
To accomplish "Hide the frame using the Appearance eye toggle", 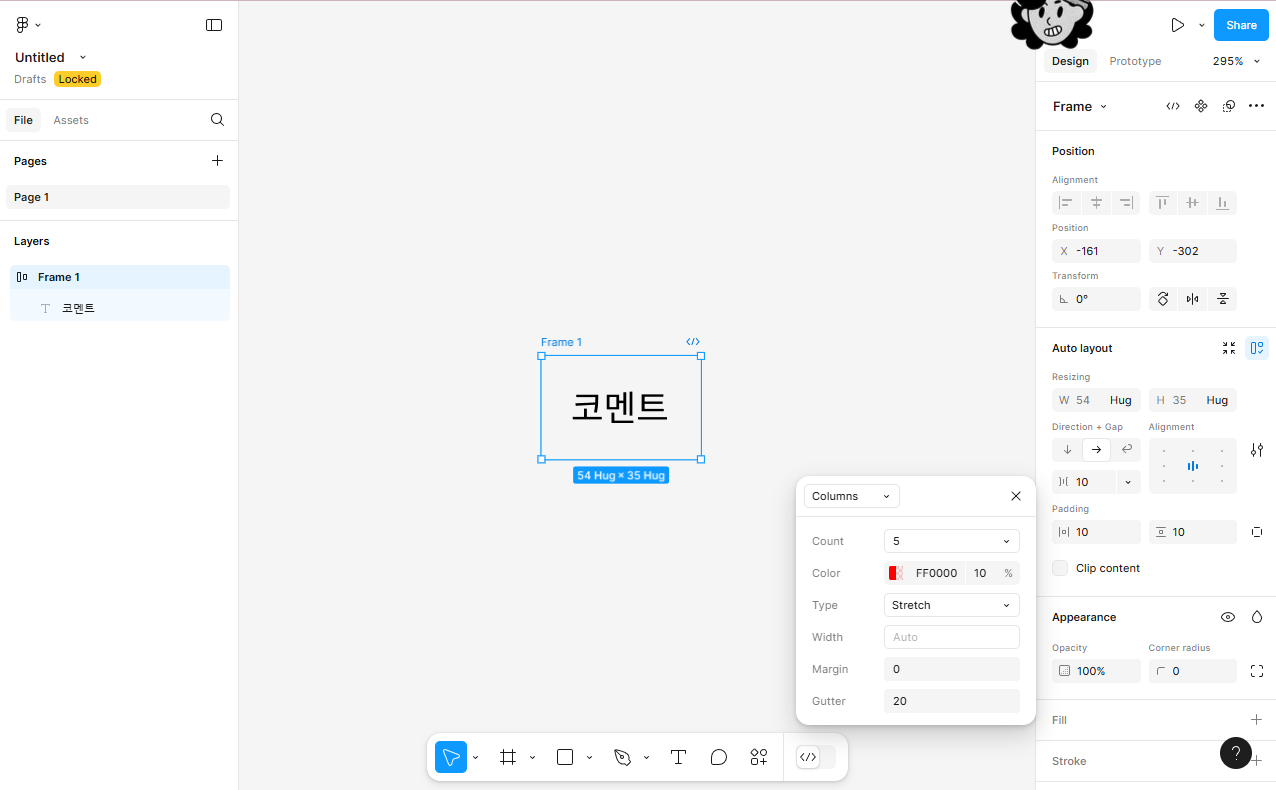I will pyautogui.click(x=1228, y=617).
